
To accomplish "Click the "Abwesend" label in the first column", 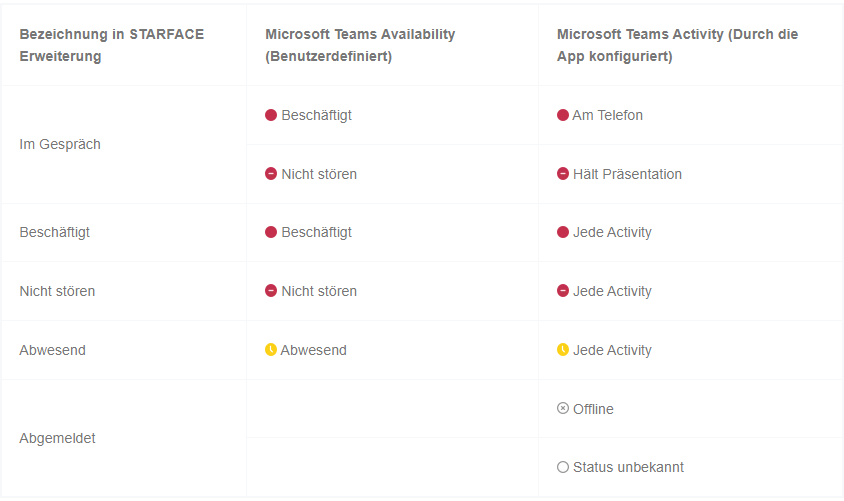I will [53, 350].
